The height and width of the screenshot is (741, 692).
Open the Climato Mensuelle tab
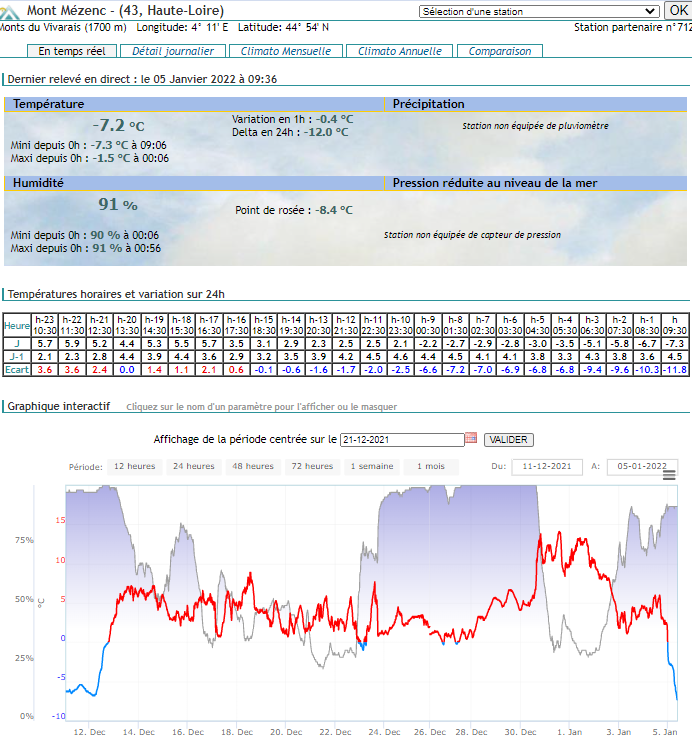285,51
